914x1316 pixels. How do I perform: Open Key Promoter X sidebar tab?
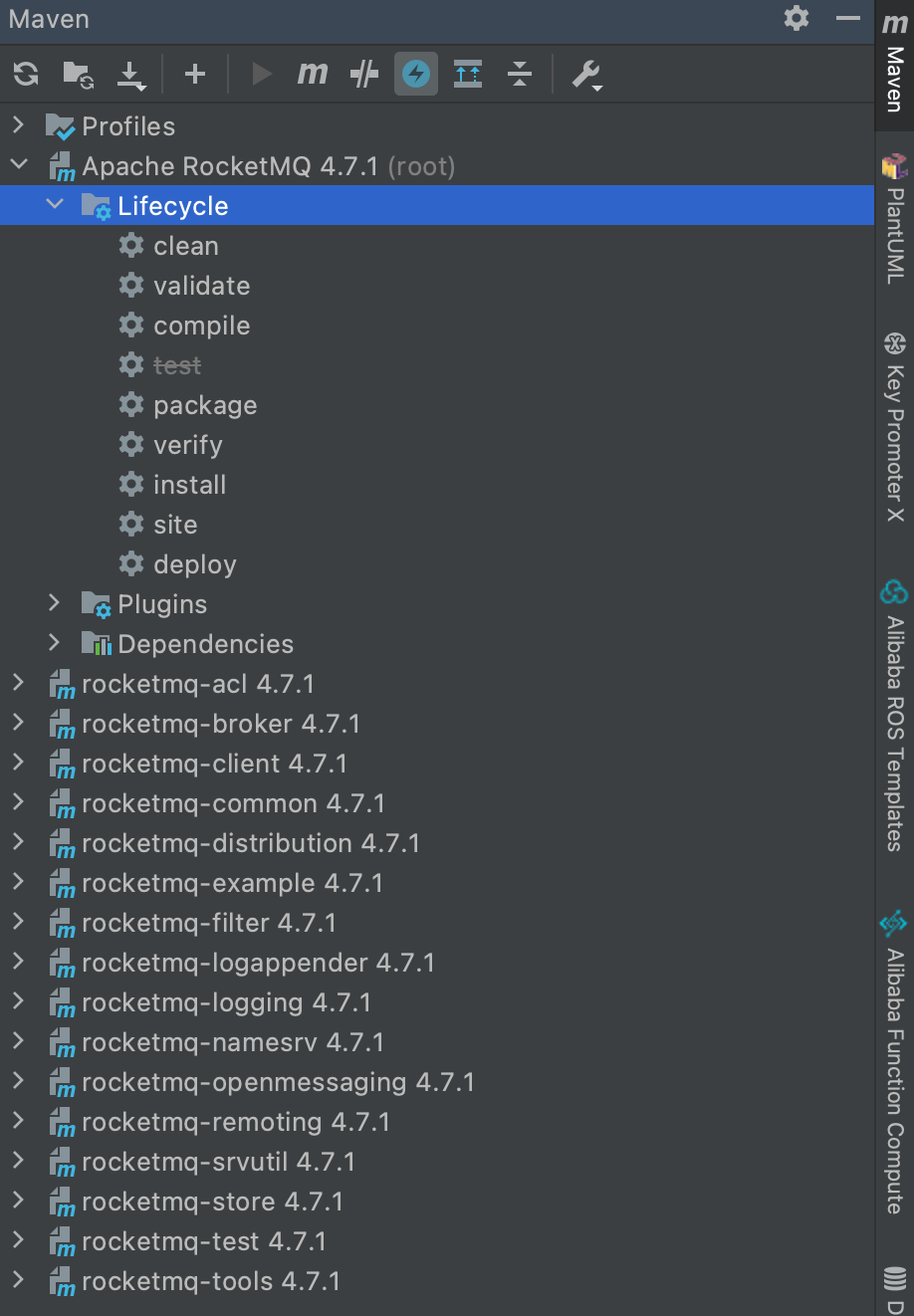(x=894, y=428)
